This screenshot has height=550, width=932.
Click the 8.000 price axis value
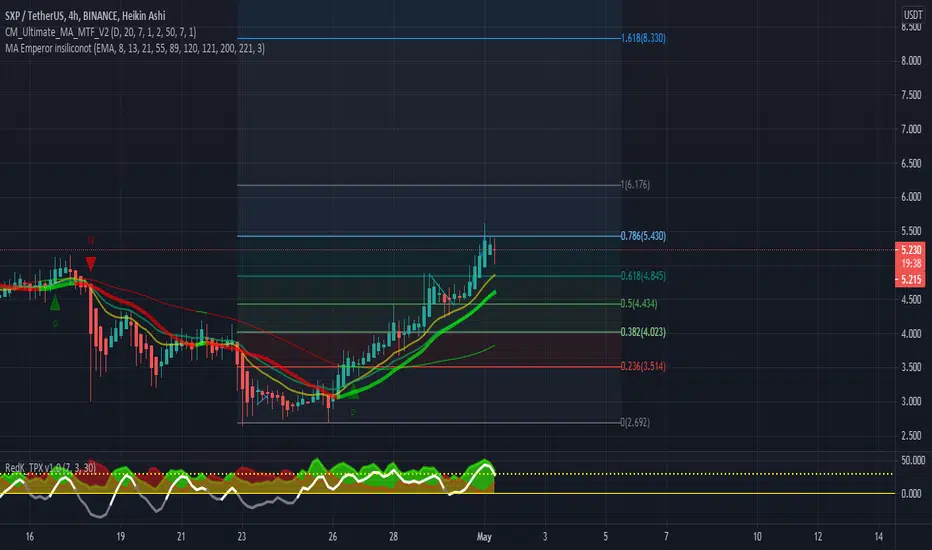tap(911, 61)
